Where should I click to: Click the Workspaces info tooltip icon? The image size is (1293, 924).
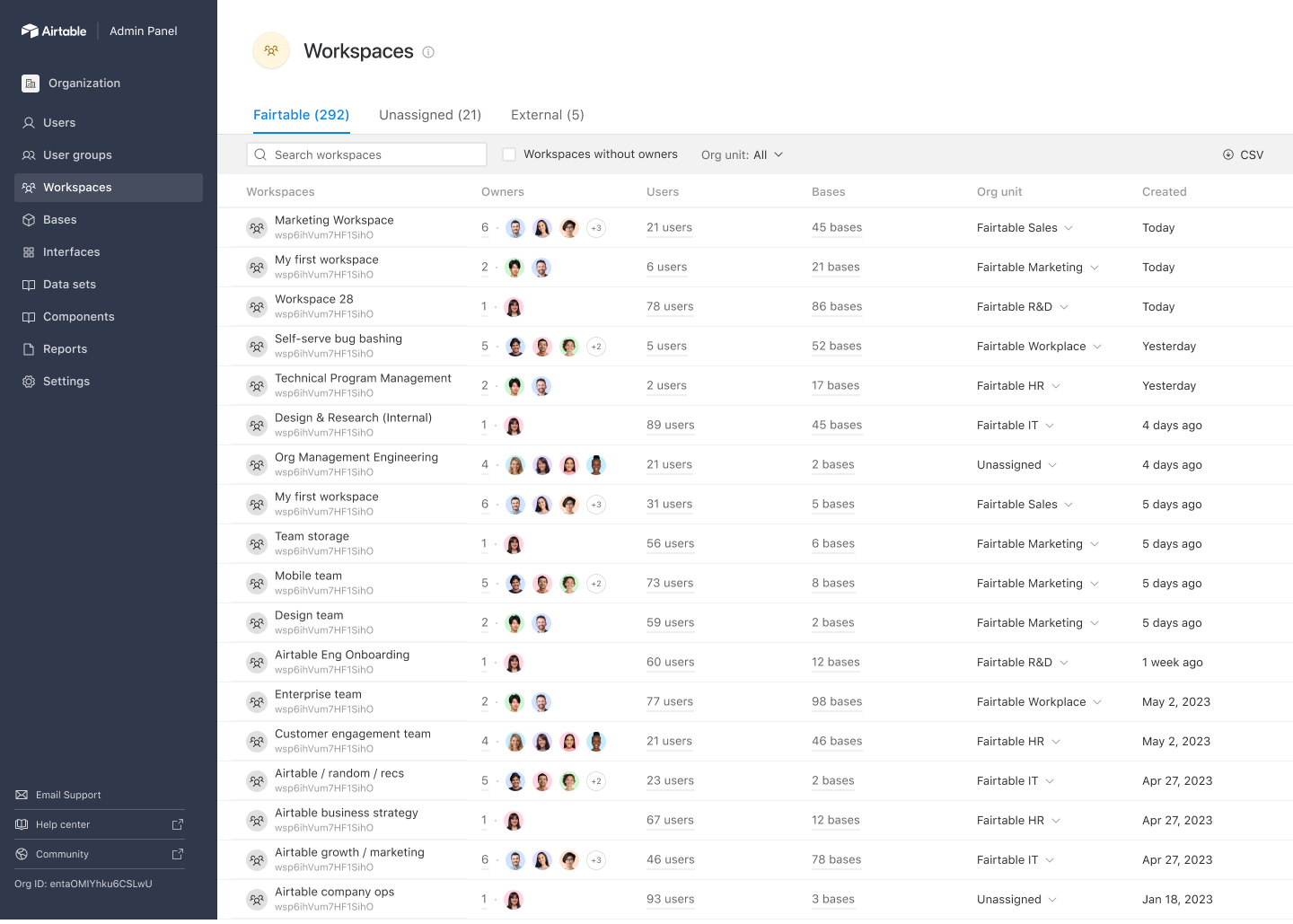pos(428,52)
